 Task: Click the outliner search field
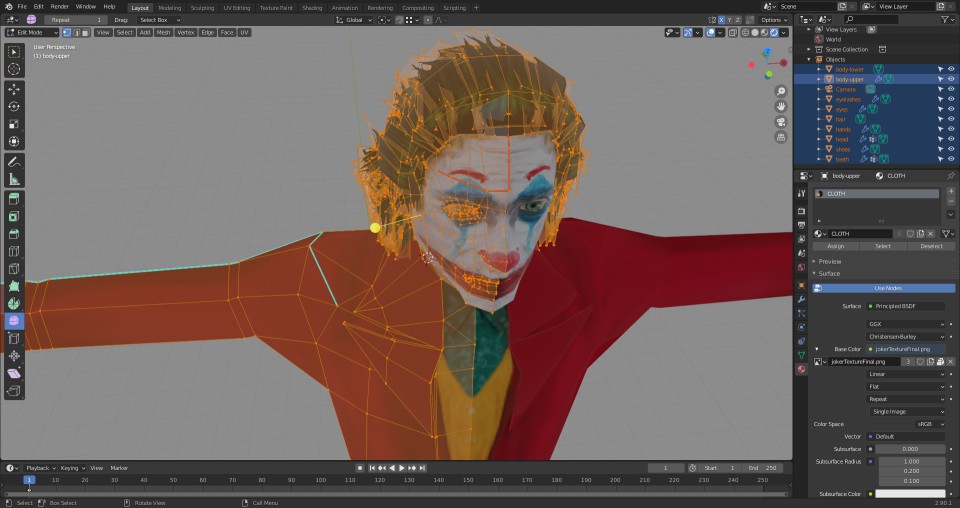pyautogui.click(x=871, y=20)
